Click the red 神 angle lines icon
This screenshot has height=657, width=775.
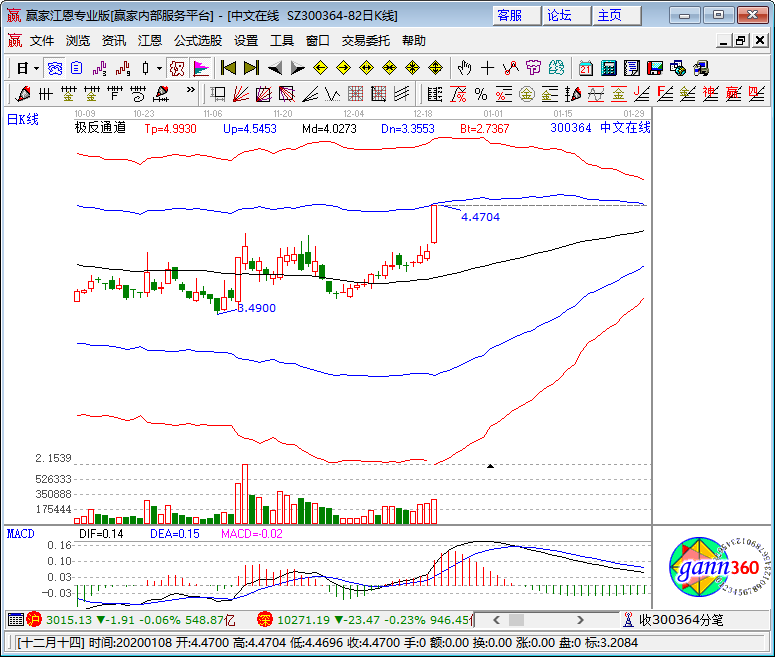tap(711, 94)
